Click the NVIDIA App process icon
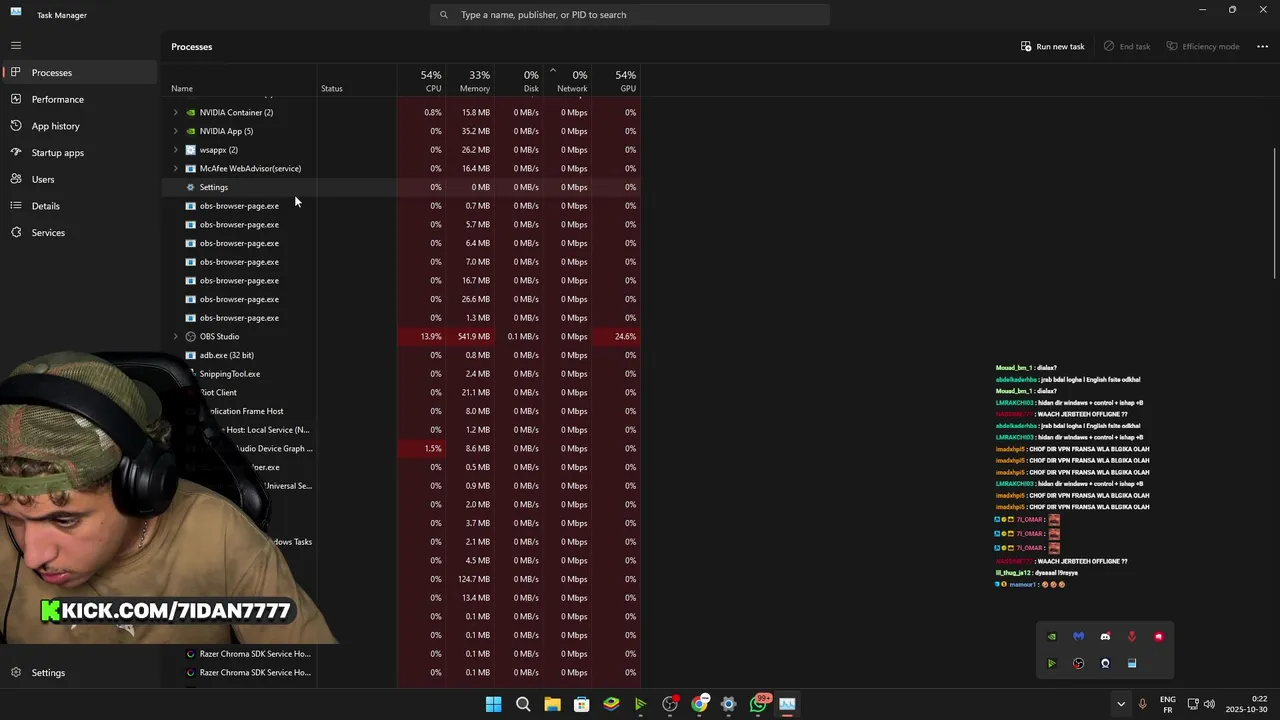 point(191,131)
